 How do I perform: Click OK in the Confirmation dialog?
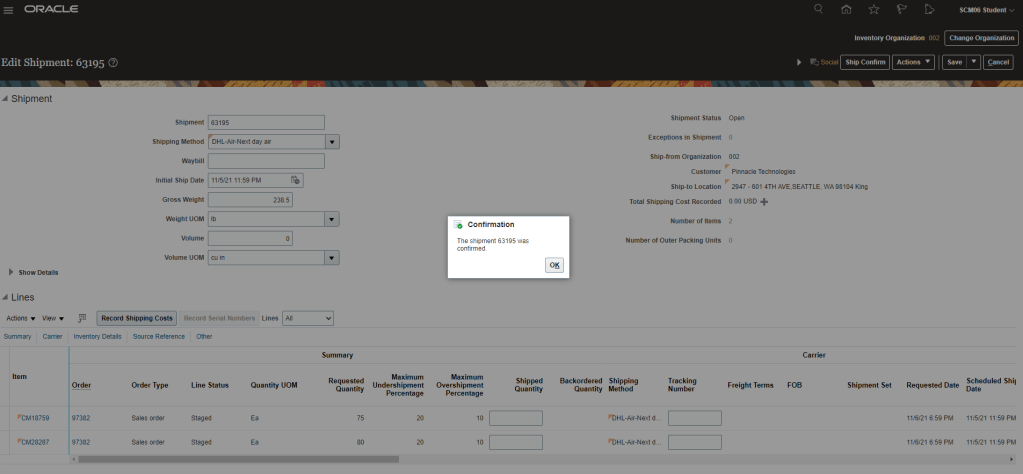[x=554, y=265]
